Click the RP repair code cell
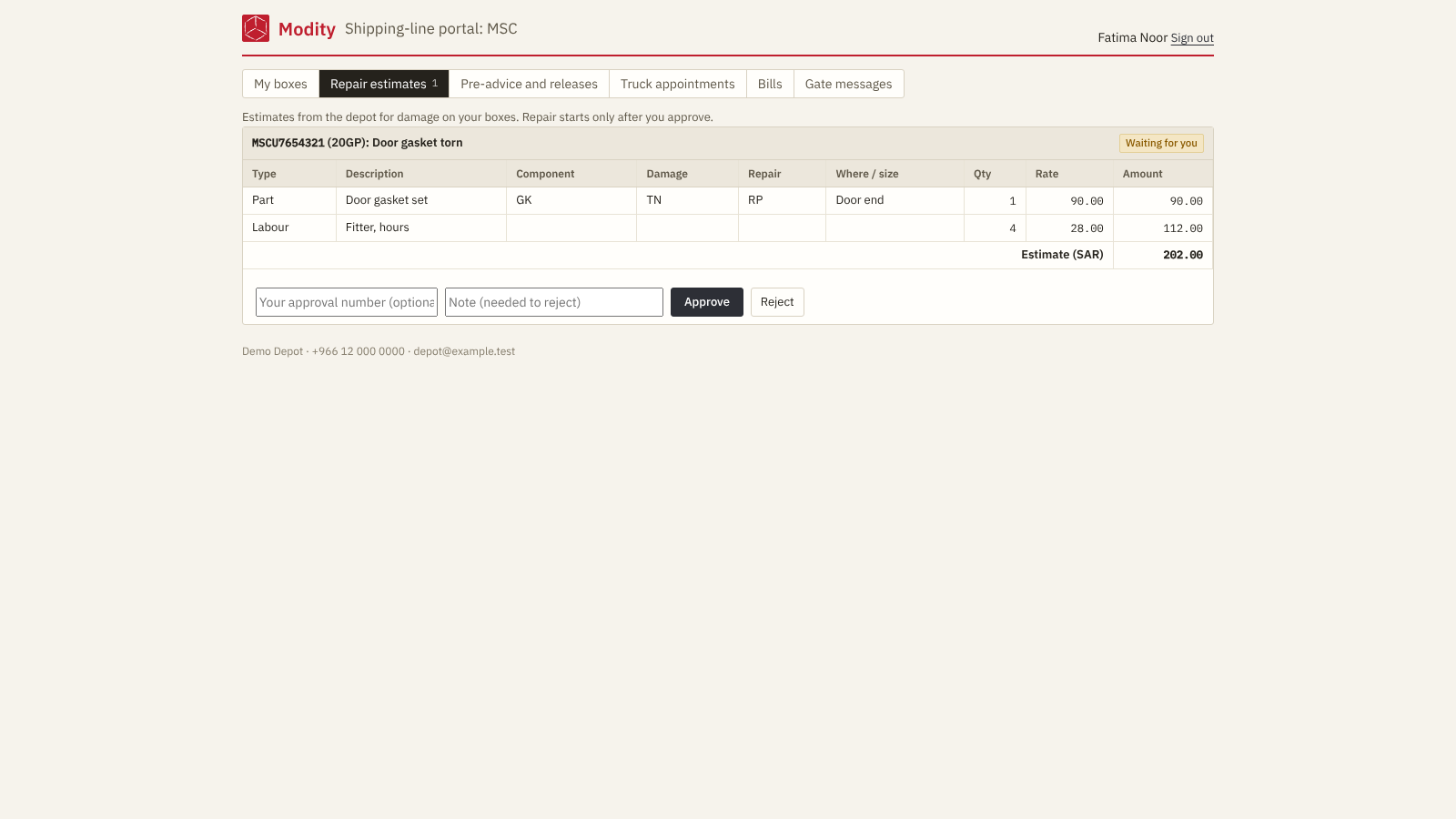Screen dimensions: 1456x819 tap(783, 200)
